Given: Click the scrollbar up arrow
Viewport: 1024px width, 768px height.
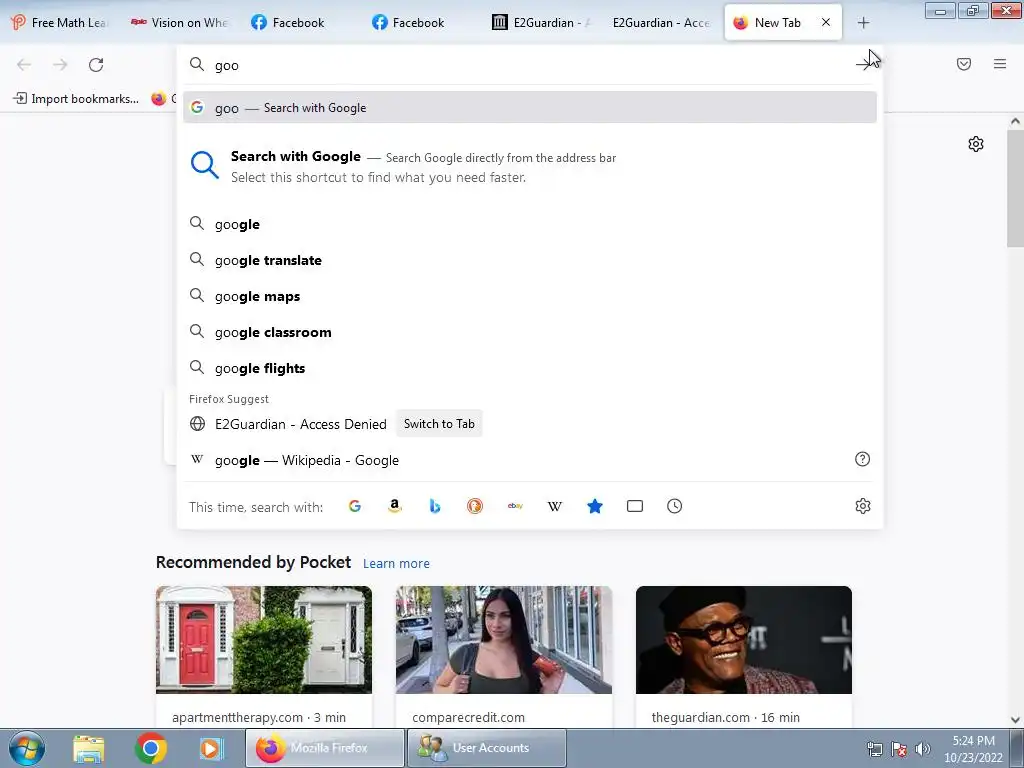Looking at the screenshot, I should (1015, 121).
